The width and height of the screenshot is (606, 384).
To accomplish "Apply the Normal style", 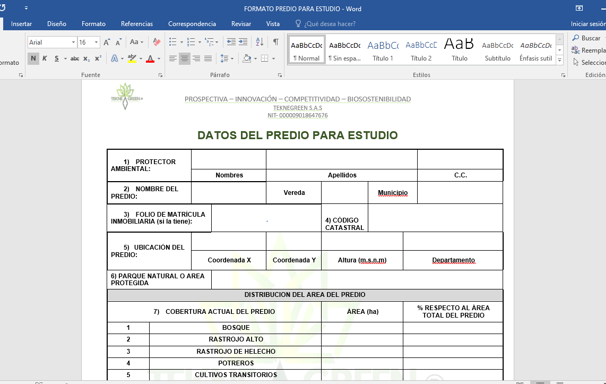I will 306,49.
